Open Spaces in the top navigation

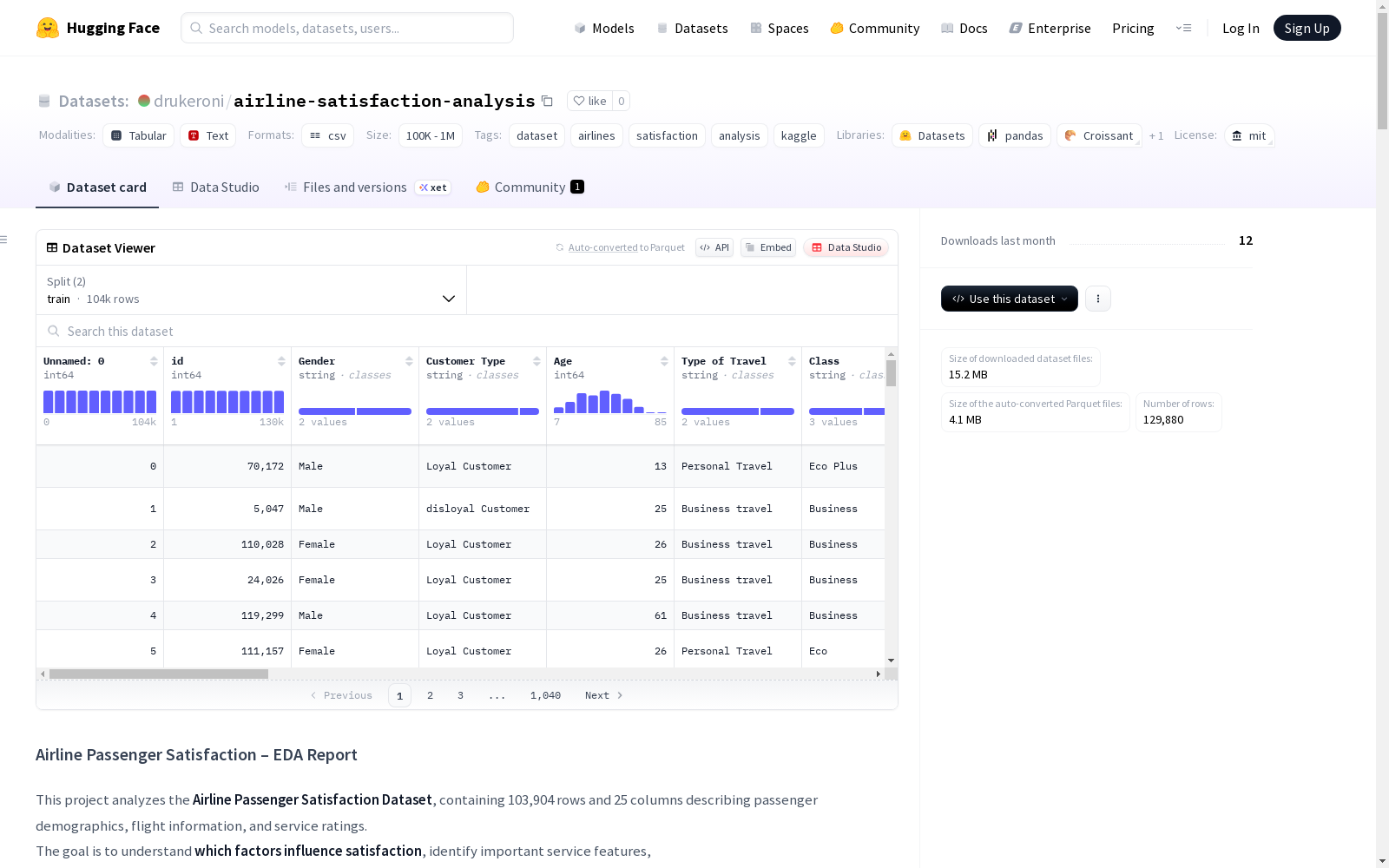point(780,28)
